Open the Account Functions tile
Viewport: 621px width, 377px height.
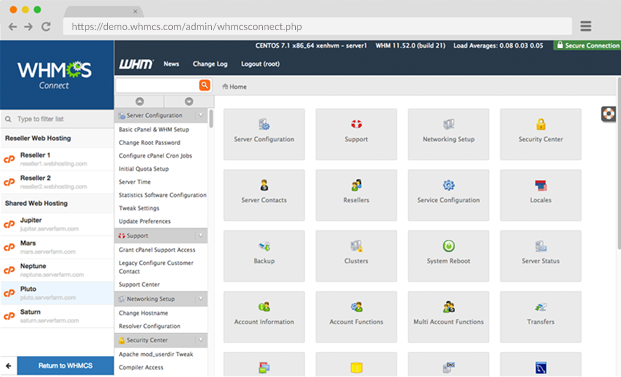pos(356,317)
